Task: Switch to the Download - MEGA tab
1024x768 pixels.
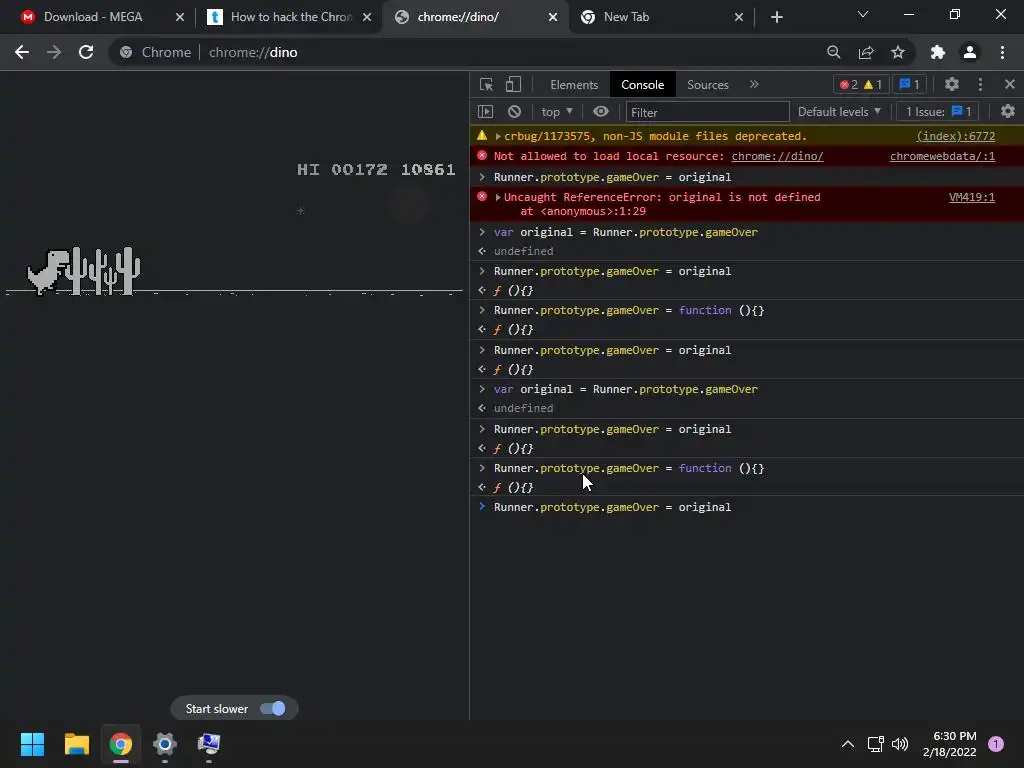Action: [97, 17]
